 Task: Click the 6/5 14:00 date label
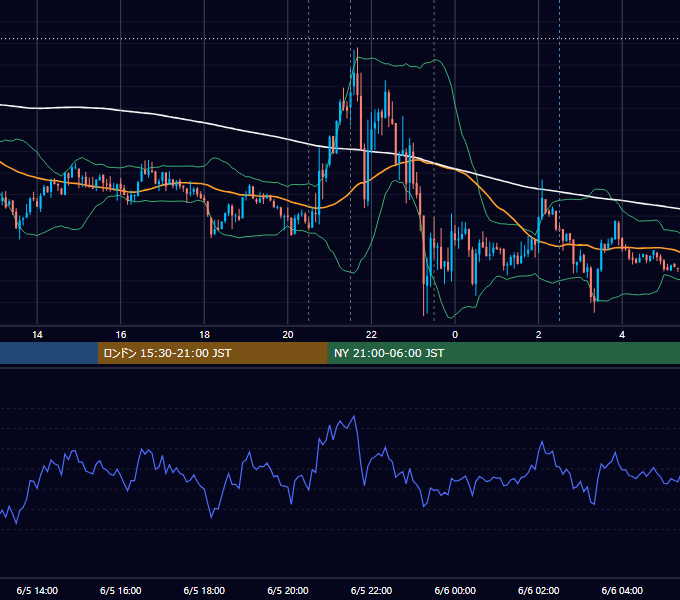pyautogui.click(x=37, y=590)
